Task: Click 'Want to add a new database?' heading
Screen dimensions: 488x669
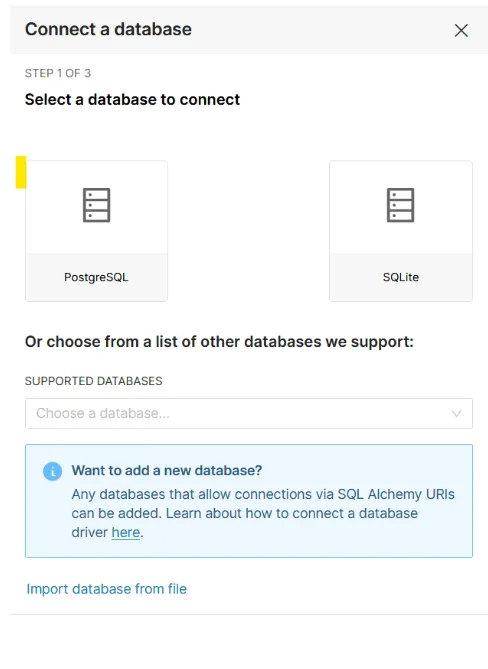Action: click(167, 471)
